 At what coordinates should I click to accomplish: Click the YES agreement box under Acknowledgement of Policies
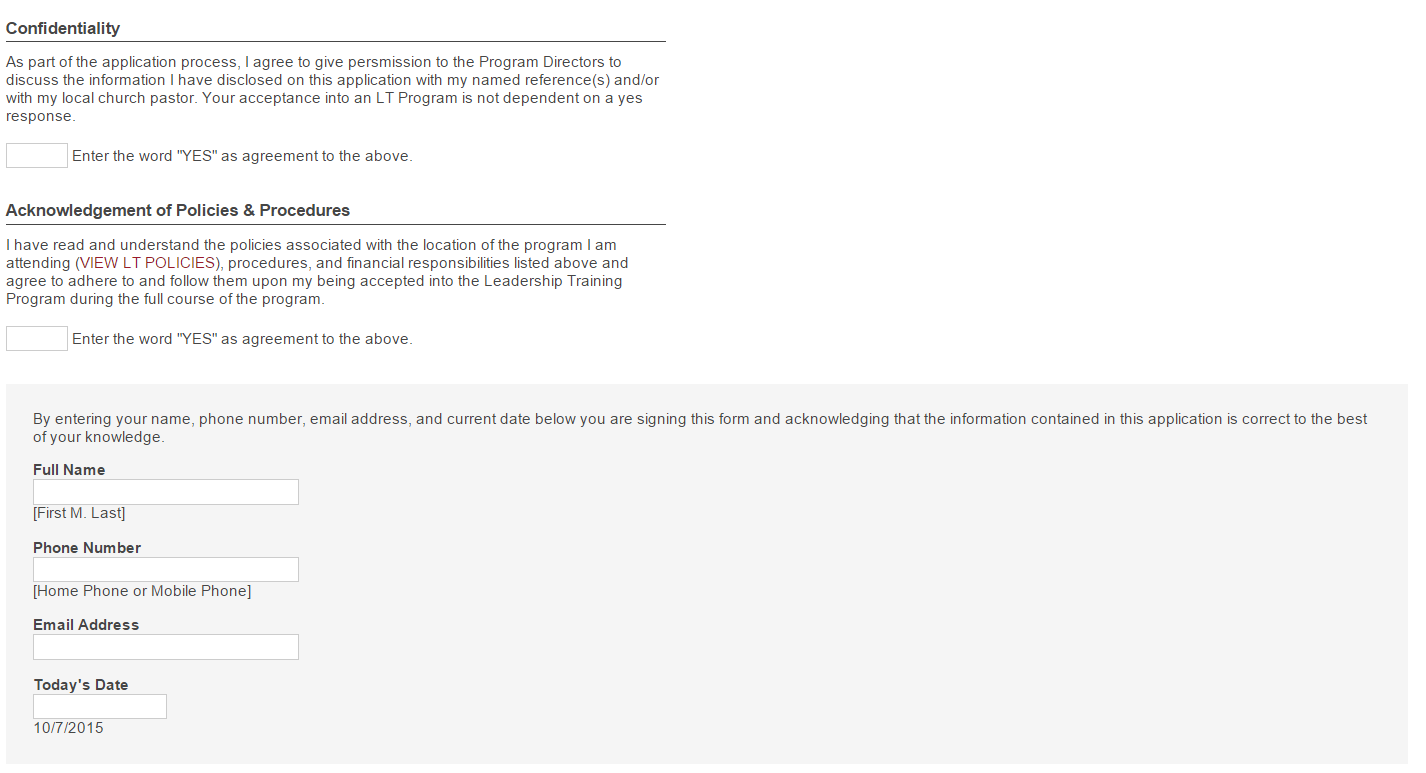37,339
